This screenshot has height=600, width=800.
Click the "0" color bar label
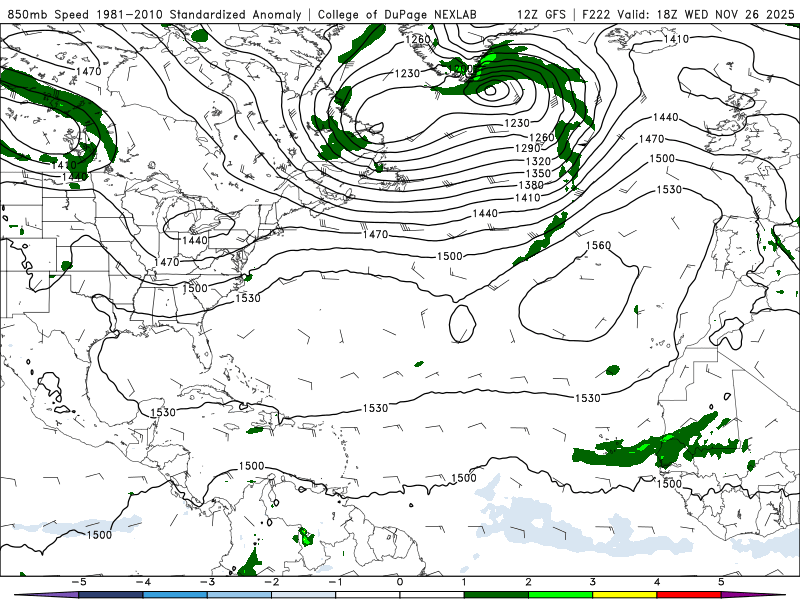pyautogui.click(x=399, y=582)
